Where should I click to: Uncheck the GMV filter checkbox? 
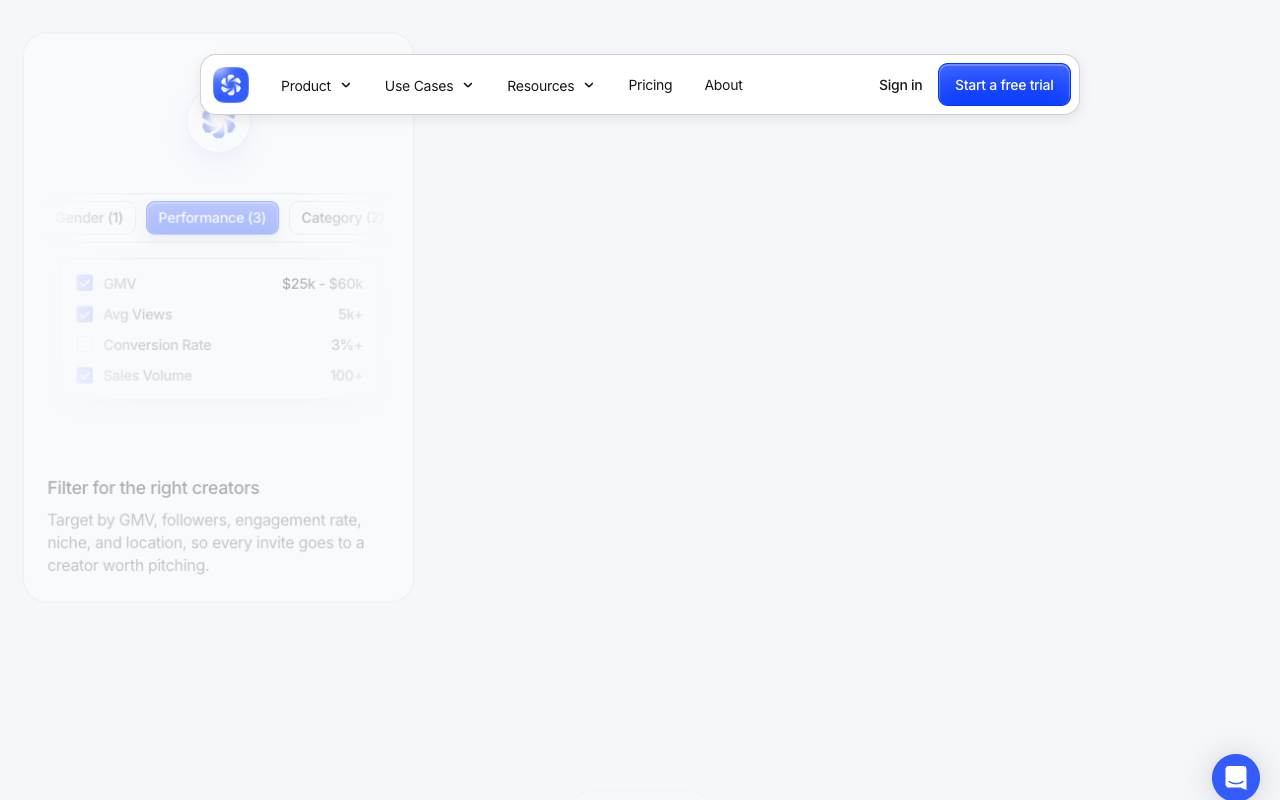pyautogui.click(x=85, y=283)
